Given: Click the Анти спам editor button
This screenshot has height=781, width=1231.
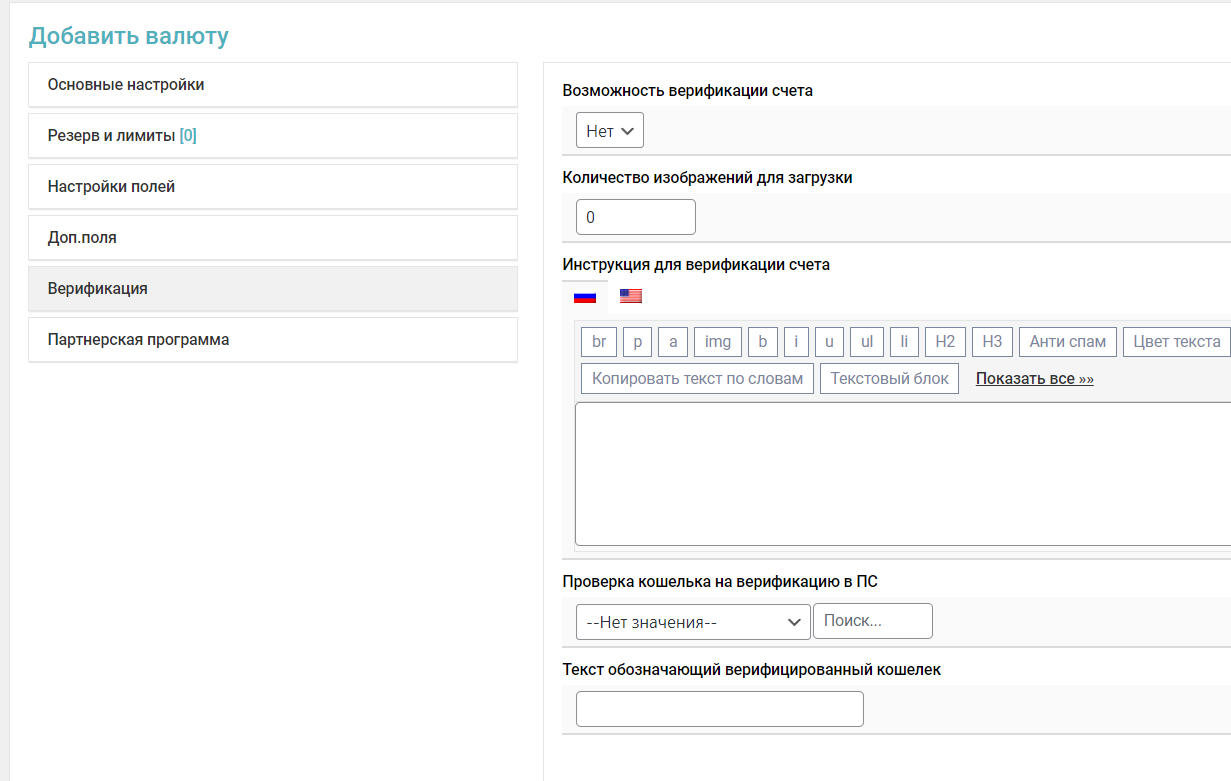Looking at the screenshot, I should 1067,342.
